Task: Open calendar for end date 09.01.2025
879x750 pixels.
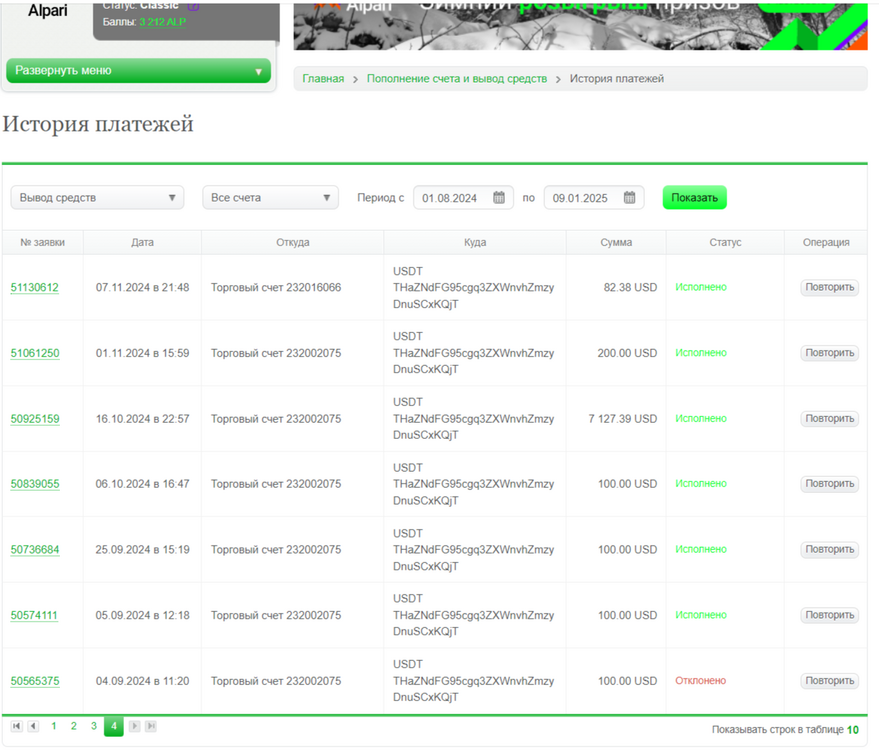Action: pos(630,198)
